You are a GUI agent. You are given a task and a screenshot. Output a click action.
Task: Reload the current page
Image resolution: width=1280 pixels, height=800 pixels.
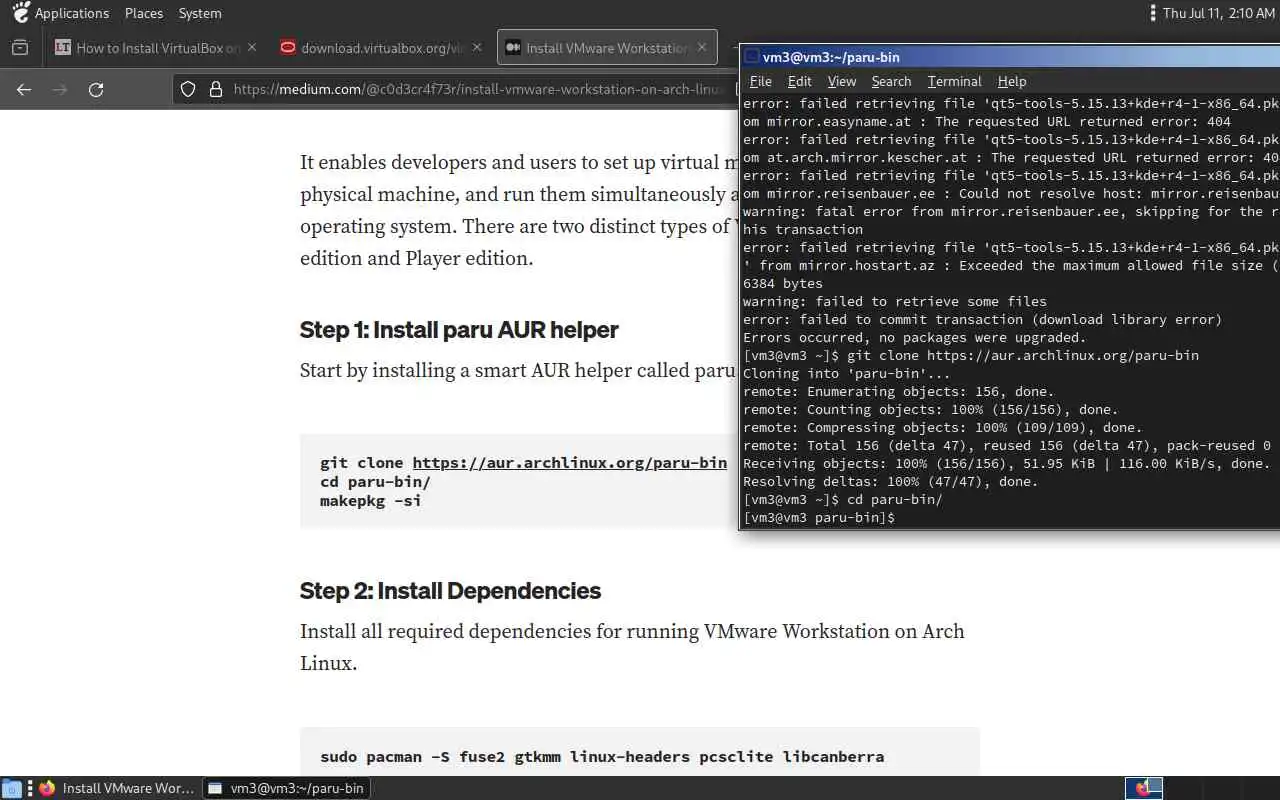(96, 89)
